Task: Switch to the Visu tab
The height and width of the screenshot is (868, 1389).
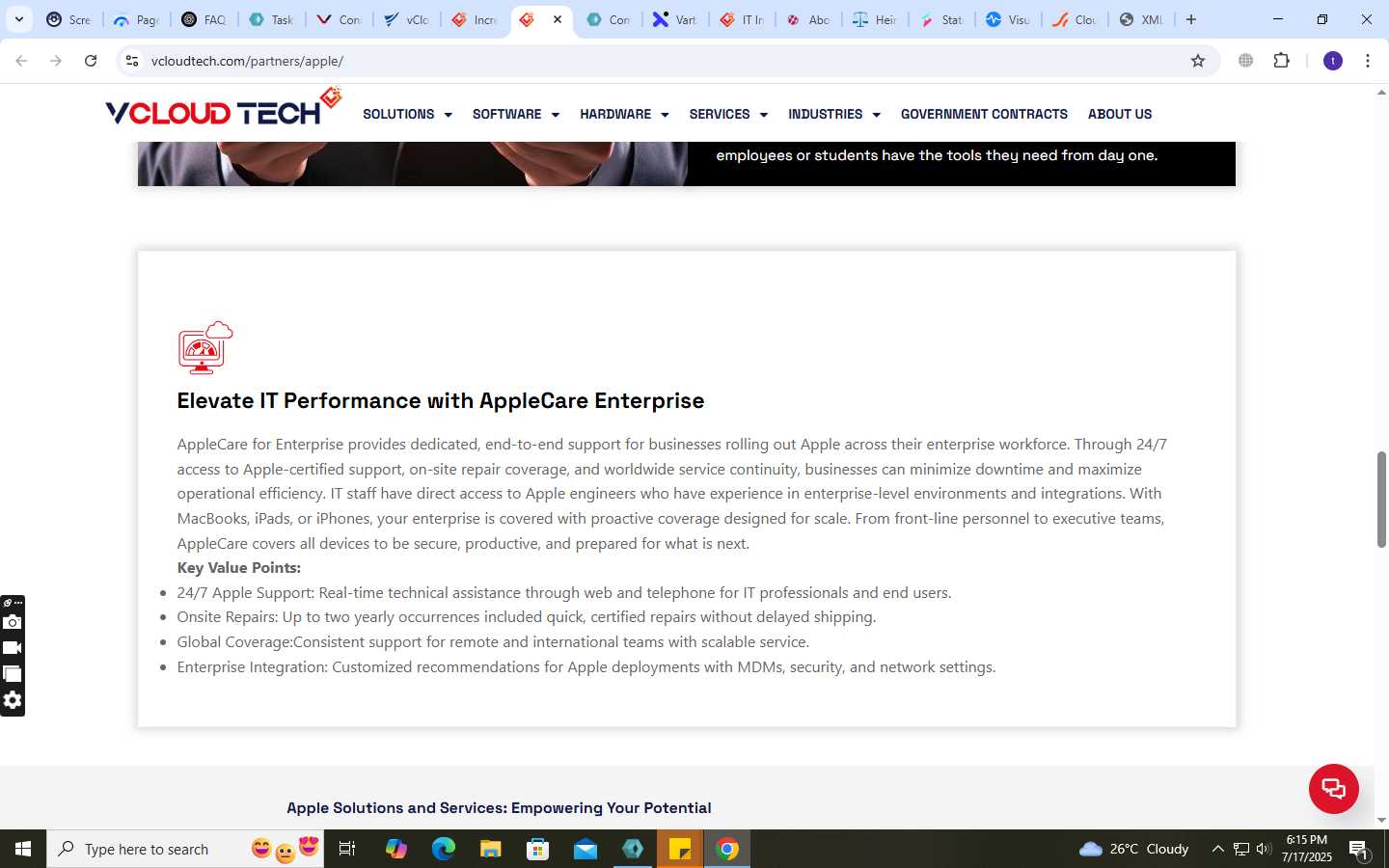Action: pyautogui.click(x=1008, y=19)
